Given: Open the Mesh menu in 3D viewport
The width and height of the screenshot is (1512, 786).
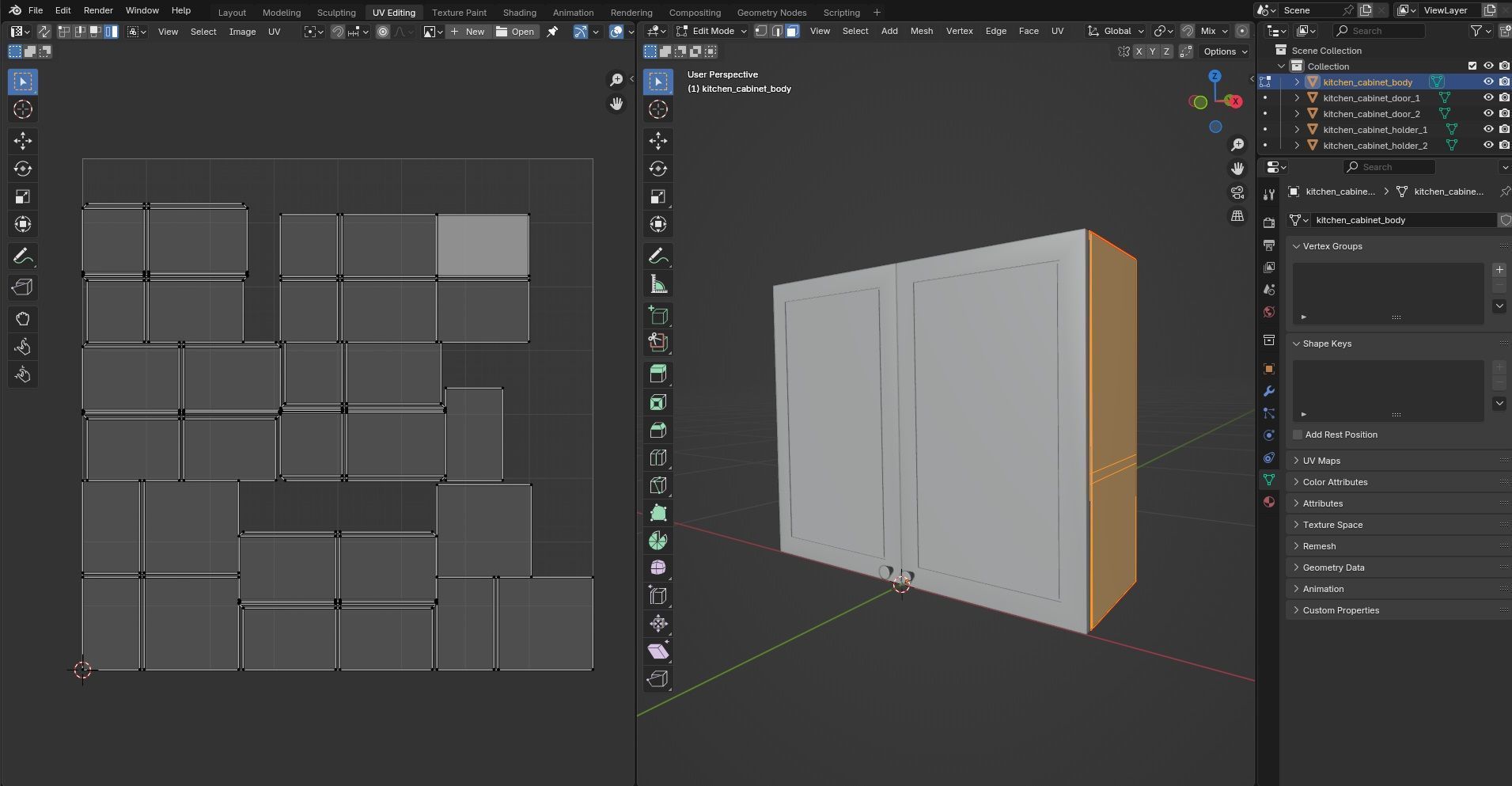Looking at the screenshot, I should (x=922, y=31).
